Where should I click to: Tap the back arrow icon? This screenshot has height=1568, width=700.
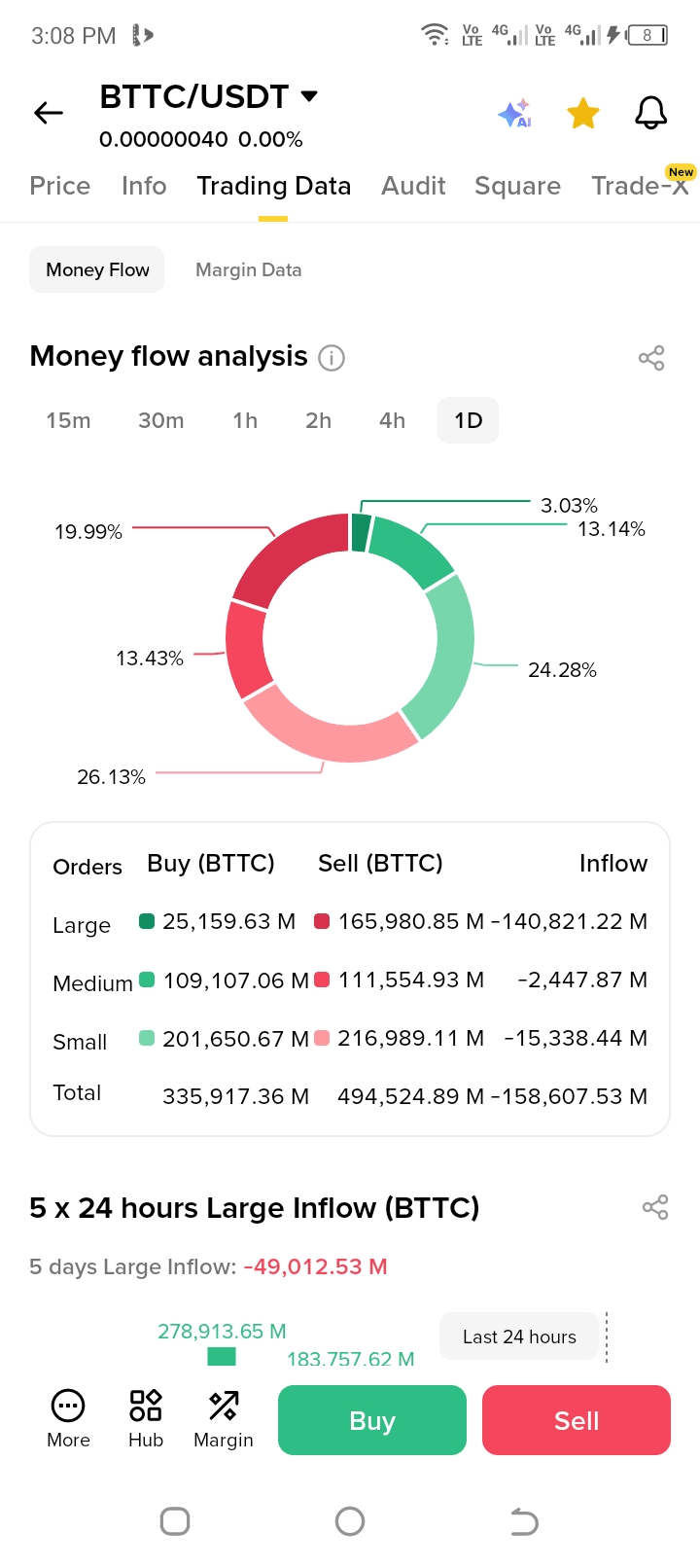[x=49, y=114]
